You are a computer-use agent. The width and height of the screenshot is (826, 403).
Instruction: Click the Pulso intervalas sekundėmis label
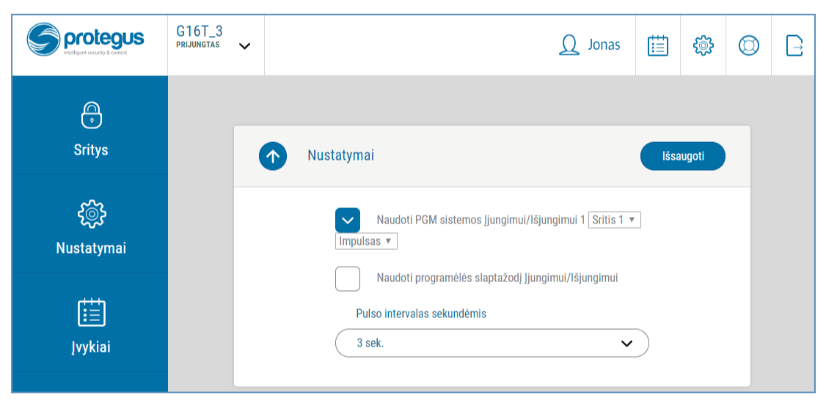(x=421, y=313)
